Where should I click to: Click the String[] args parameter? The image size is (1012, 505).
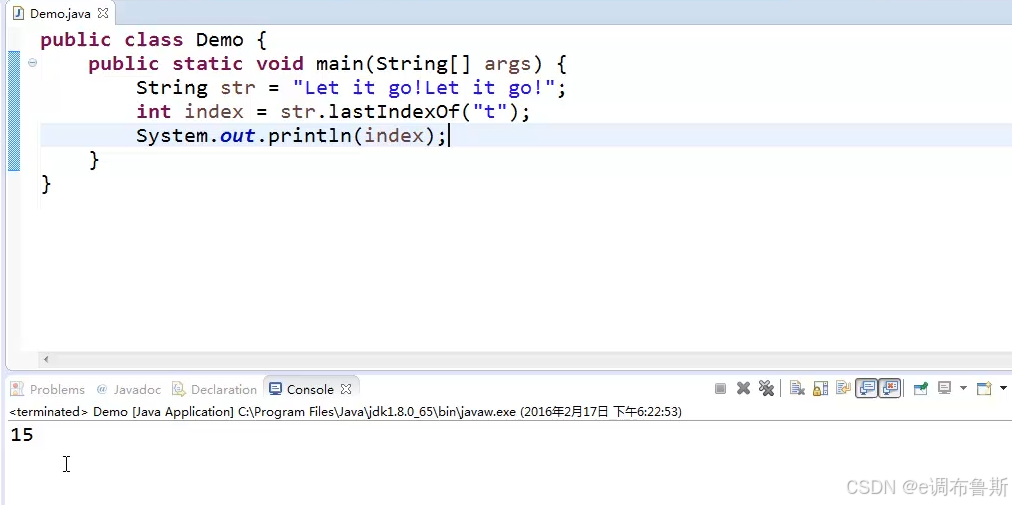[453, 64]
